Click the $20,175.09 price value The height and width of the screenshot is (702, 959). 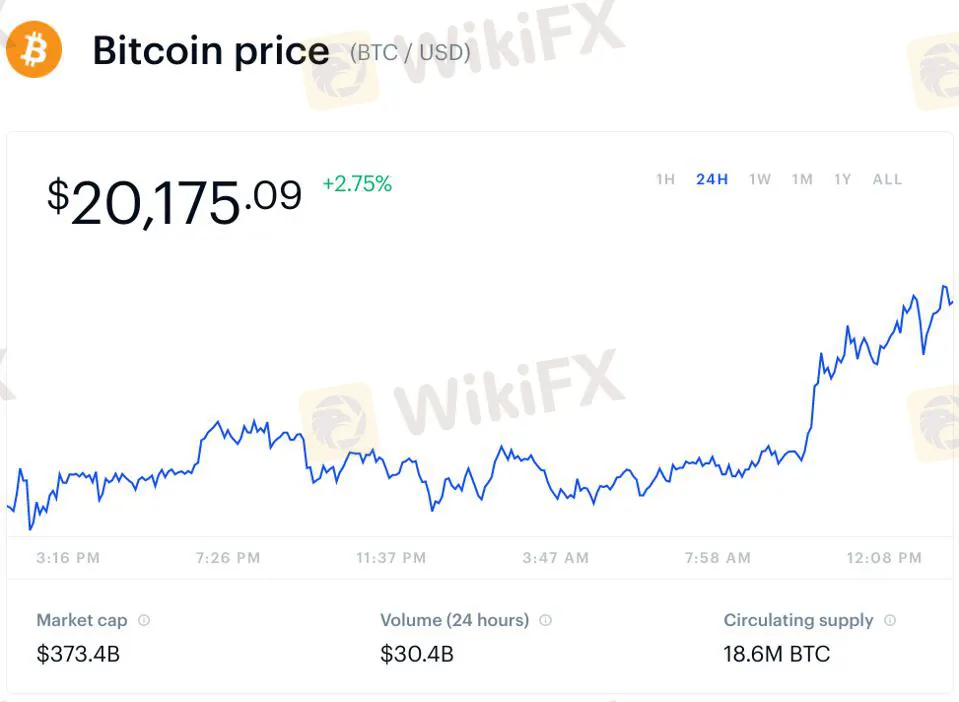tap(174, 201)
